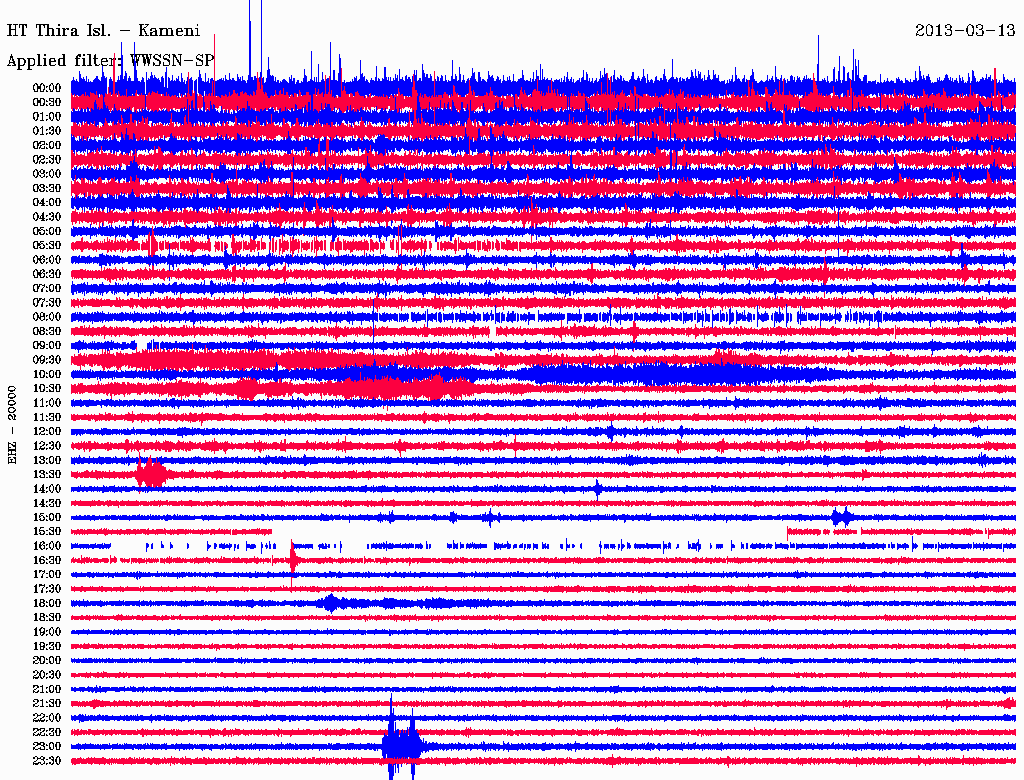Click the 01:30 time label
Screen dimensions: 1024x780
pos(47,131)
